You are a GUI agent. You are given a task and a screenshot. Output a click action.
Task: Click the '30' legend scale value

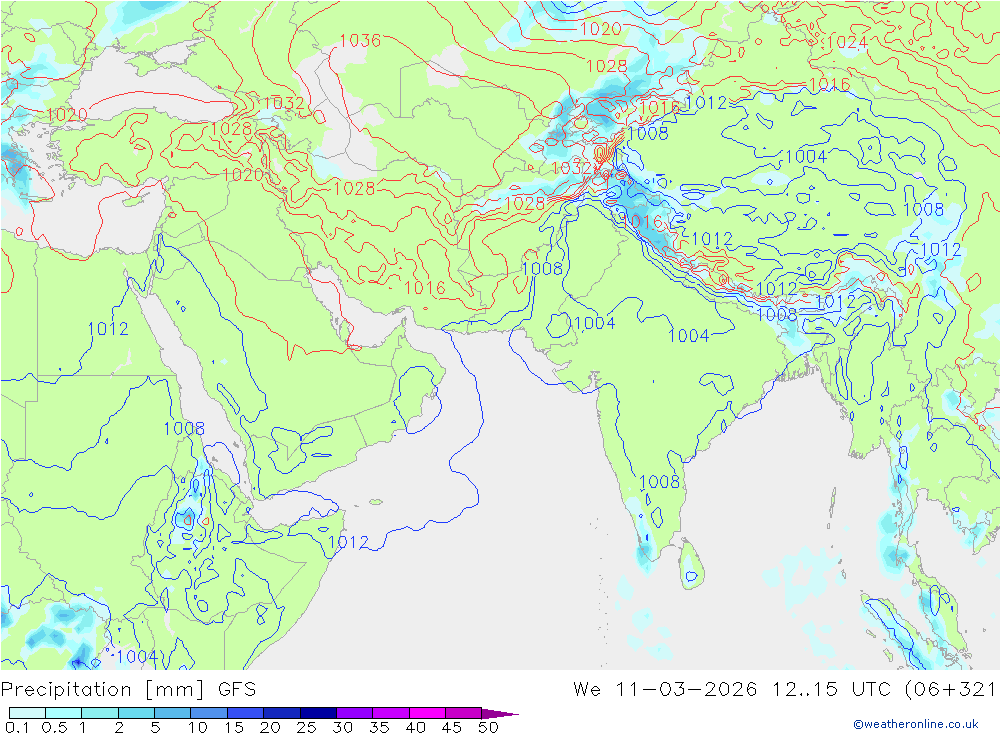(x=343, y=727)
